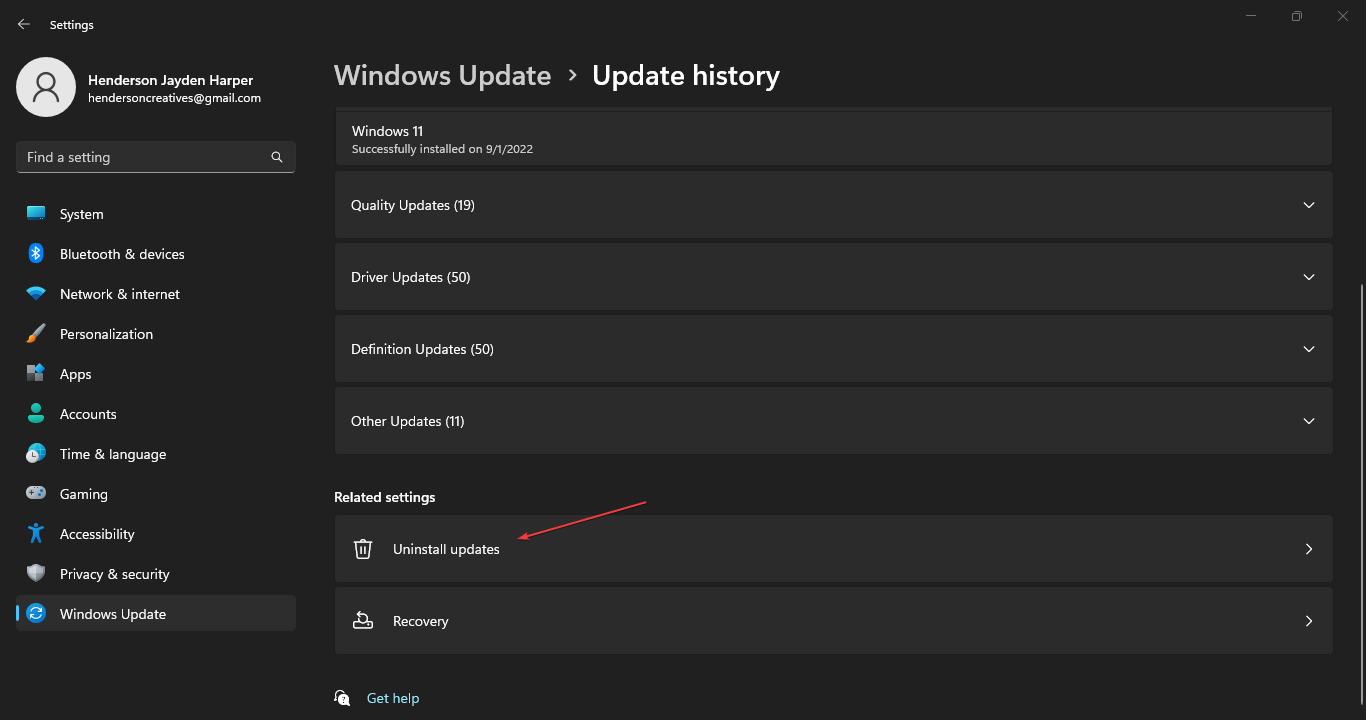Click the Get help link
The width and height of the screenshot is (1366, 720).
click(393, 697)
